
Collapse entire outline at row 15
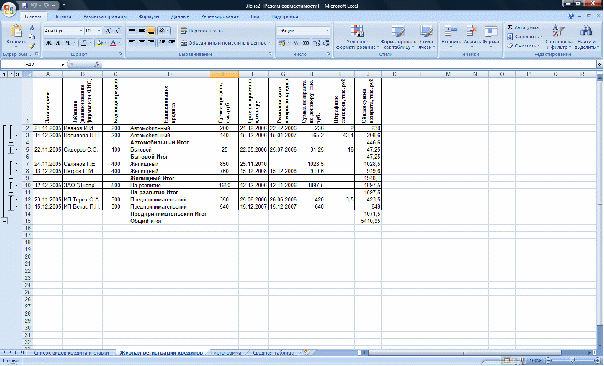pos(5,221)
